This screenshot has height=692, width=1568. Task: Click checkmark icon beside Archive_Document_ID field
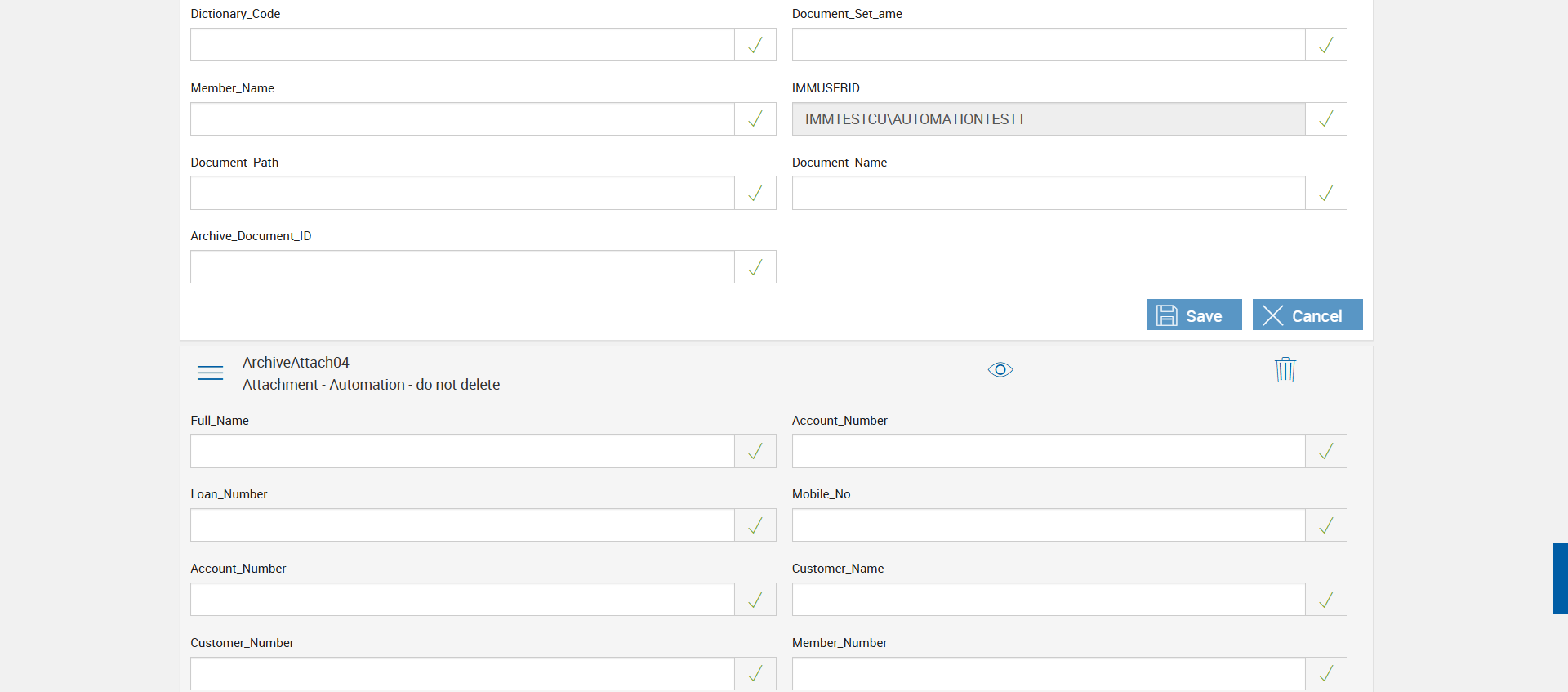(x=755, y=267)
